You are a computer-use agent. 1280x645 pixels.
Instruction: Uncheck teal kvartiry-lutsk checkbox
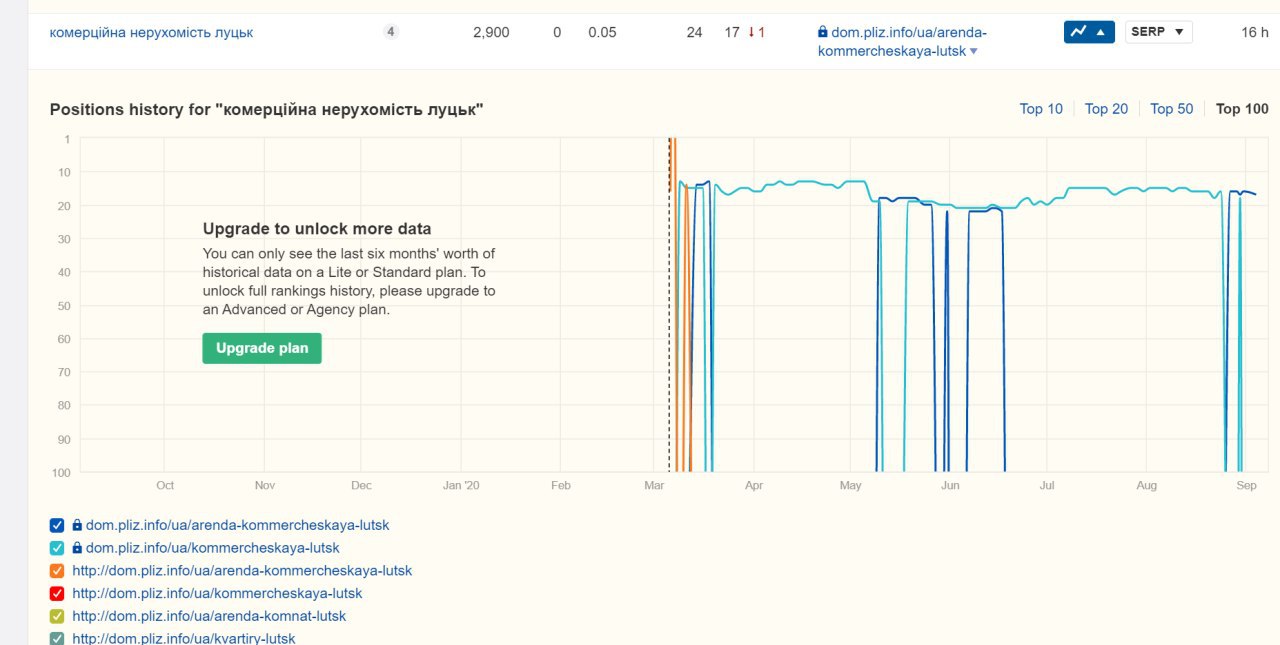(x=57, y=639)
